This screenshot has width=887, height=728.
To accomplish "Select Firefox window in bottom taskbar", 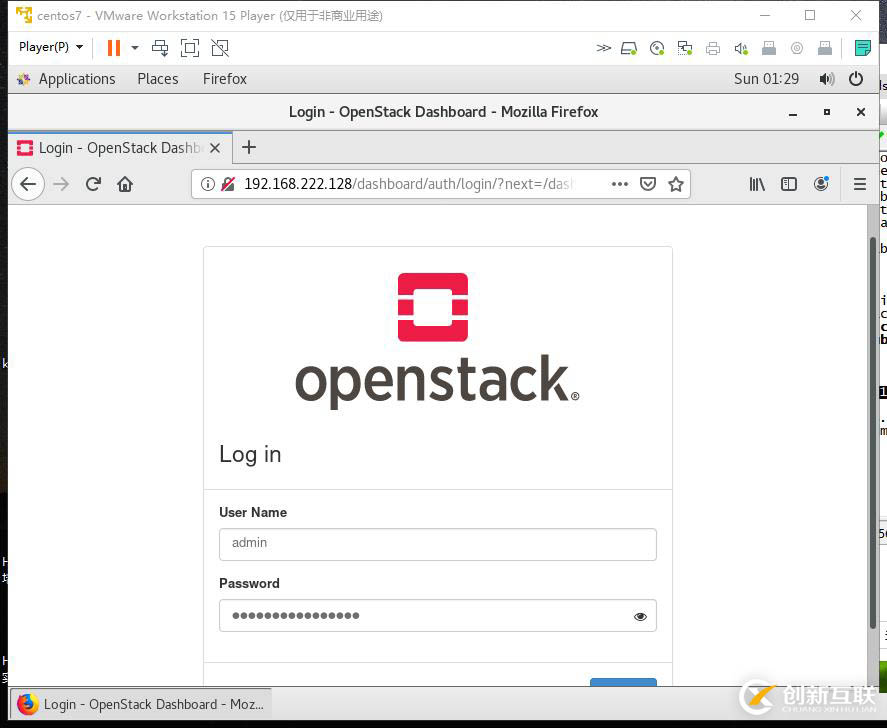I will (x=141, y=704).
